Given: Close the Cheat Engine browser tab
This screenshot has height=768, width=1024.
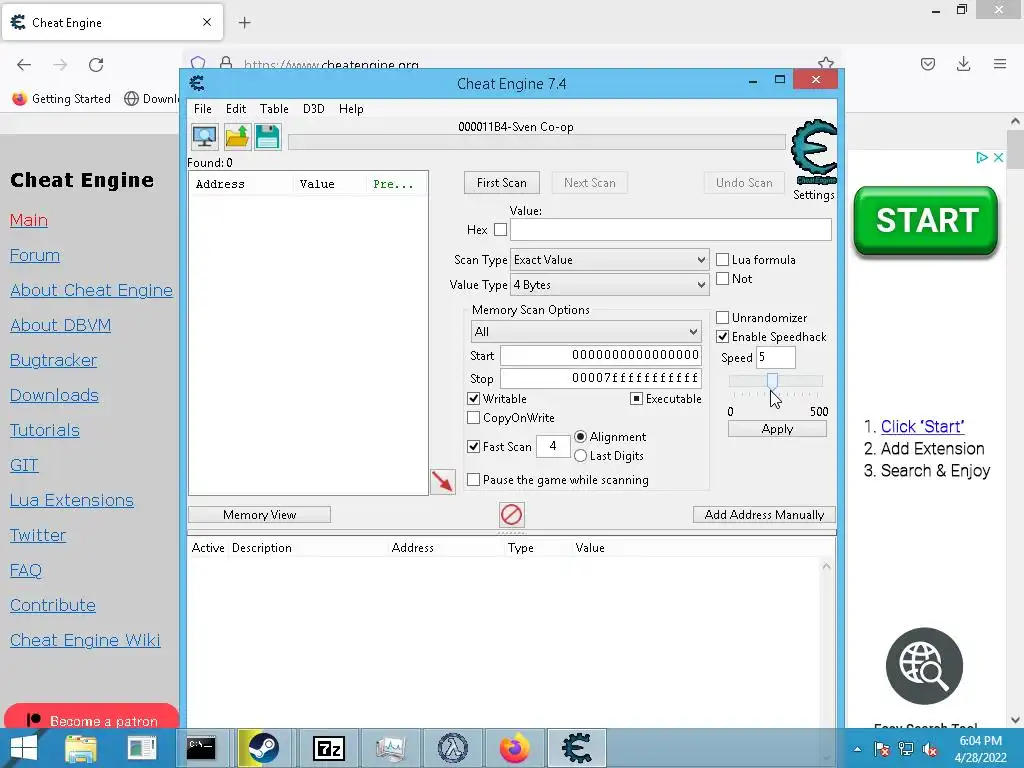Looking at the screenshot, I should tap(207, 22).
